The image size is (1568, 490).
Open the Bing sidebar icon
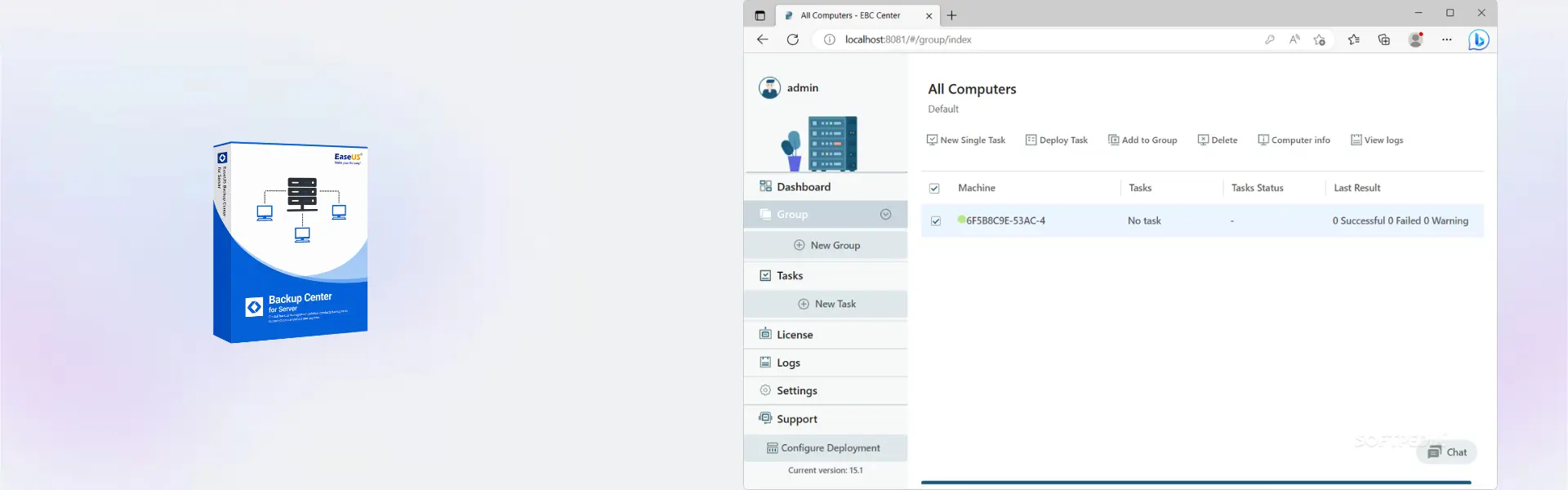pos(1479,39)
